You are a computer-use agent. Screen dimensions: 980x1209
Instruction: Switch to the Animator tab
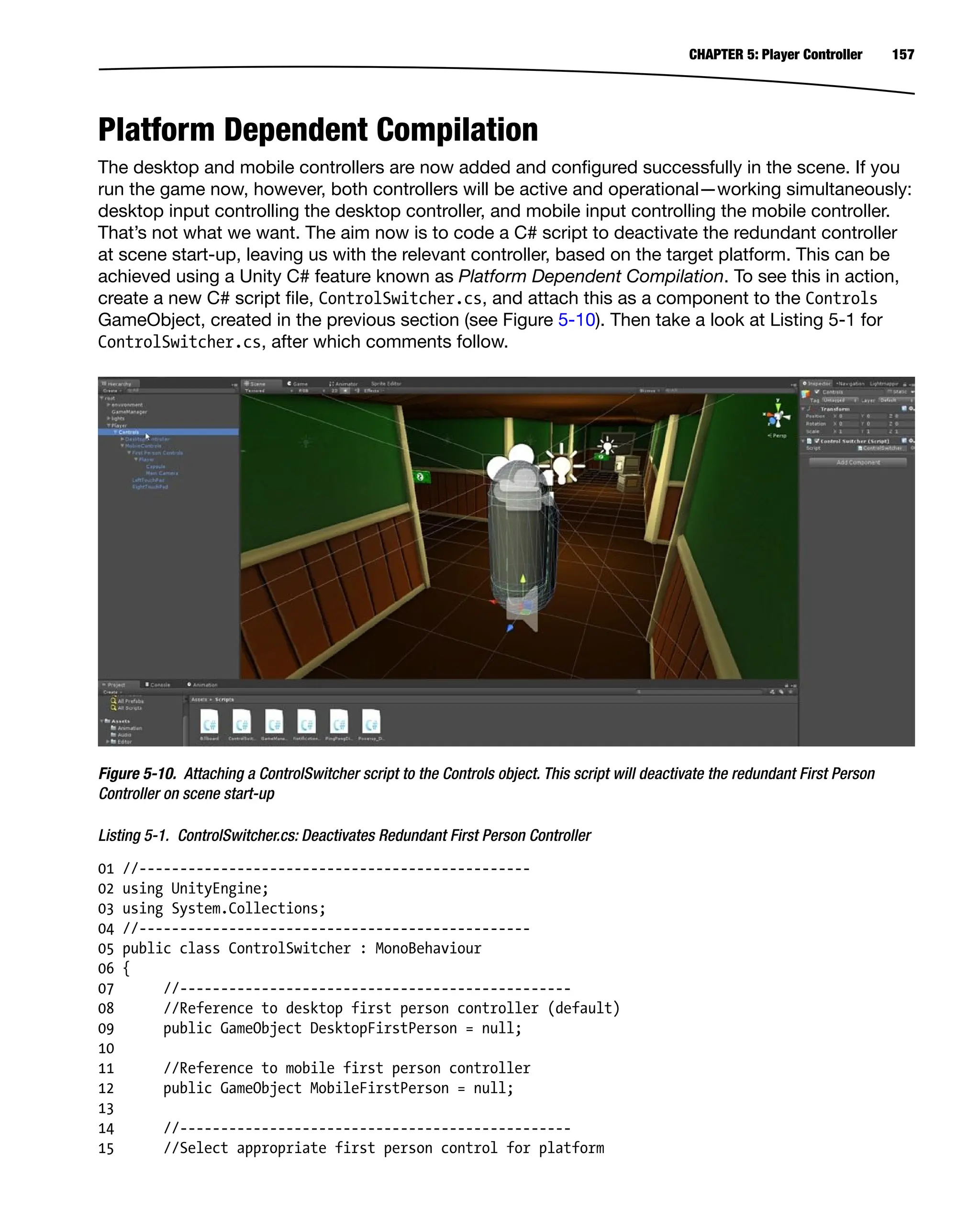tap(344, 384)
